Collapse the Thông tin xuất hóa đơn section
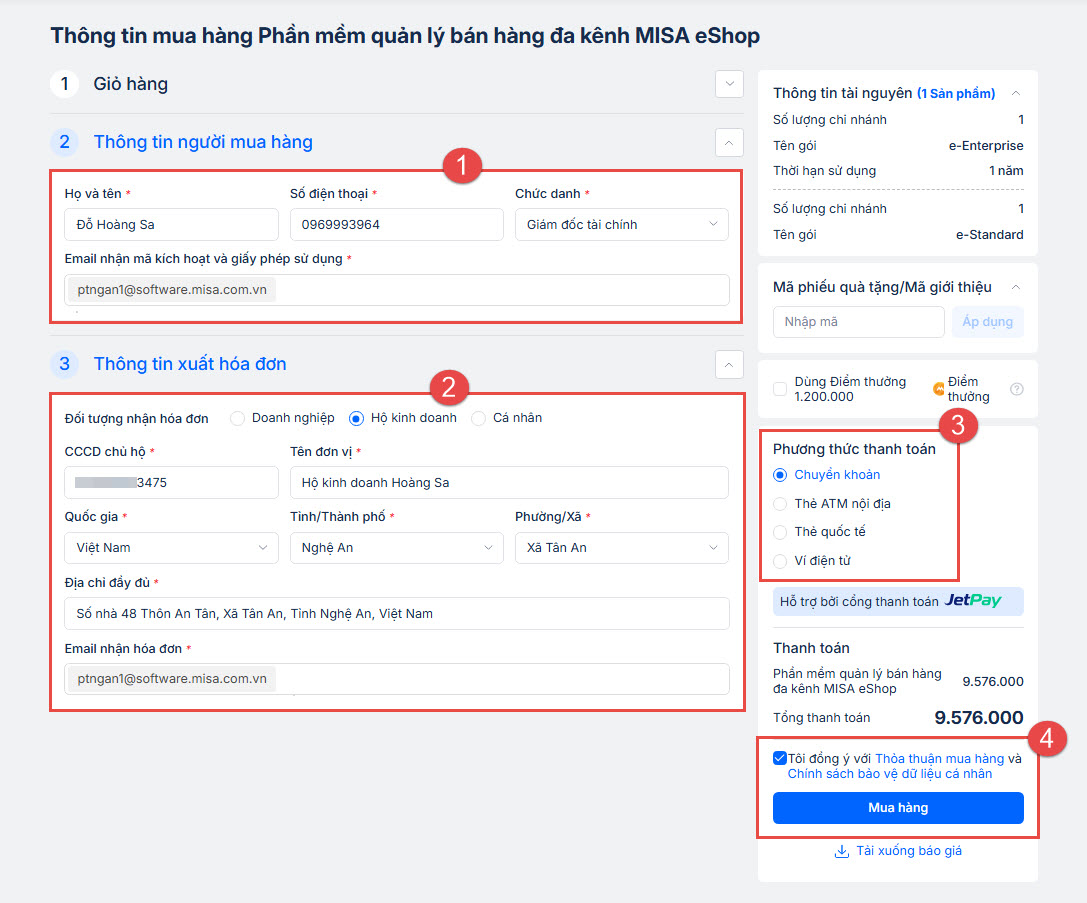This screenshot has height=903, width=1087. 729,364
